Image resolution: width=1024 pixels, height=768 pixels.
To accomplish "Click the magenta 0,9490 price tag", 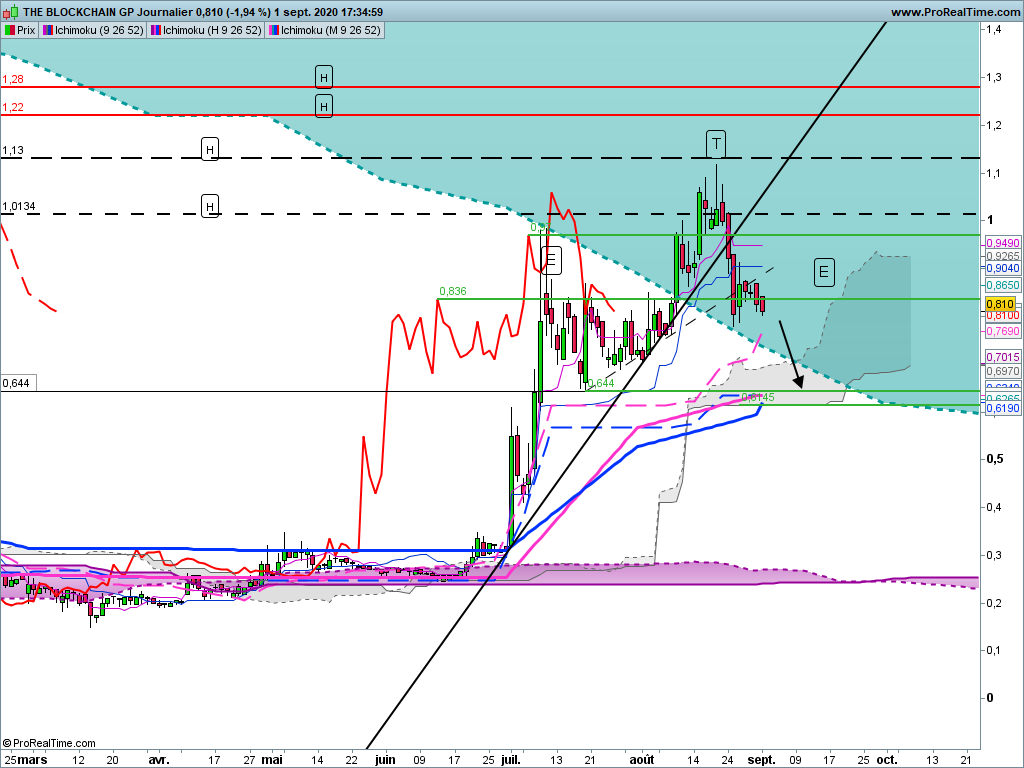I will pyautogui.click(x=1002, y=243).
